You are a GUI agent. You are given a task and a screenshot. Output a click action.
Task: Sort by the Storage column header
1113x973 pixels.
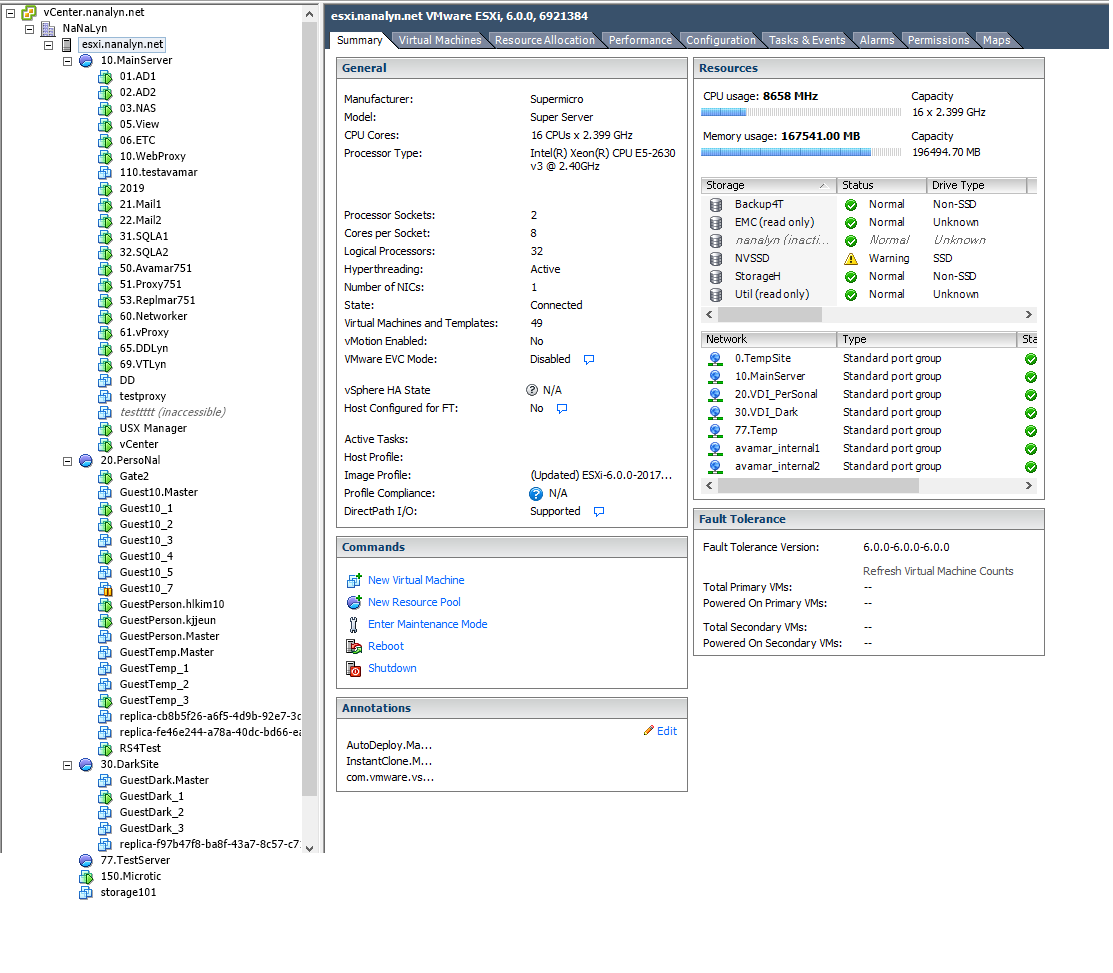pos(767,185)
